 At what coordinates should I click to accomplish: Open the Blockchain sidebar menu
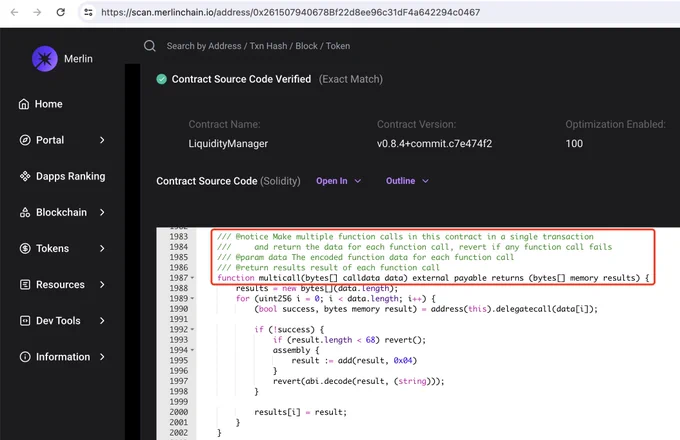[61, 212]
